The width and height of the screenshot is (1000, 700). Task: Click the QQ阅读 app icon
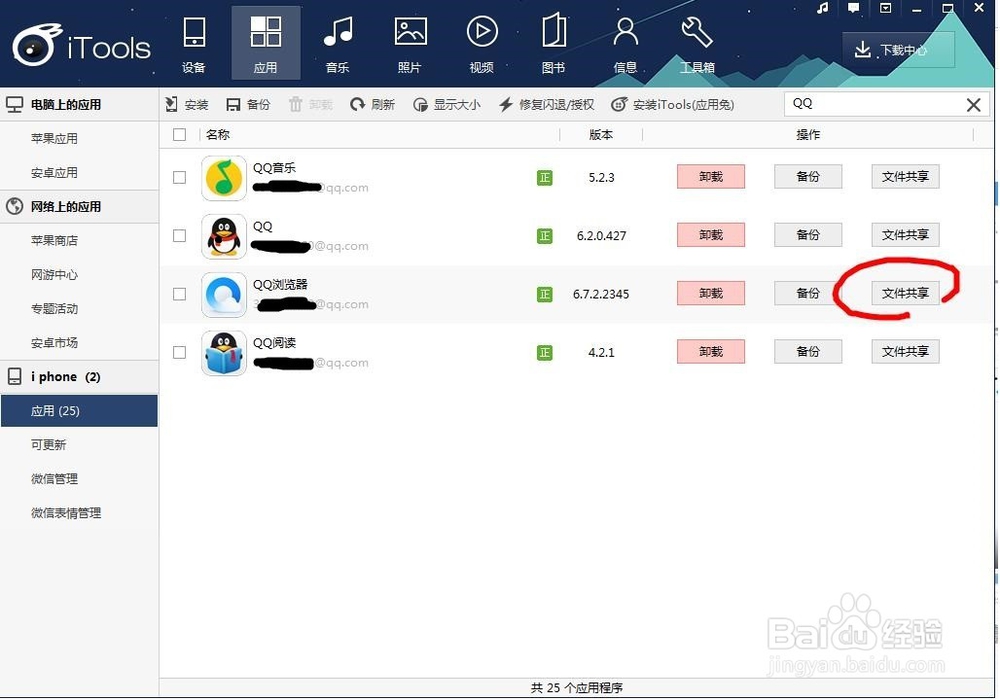pos(224,353)
